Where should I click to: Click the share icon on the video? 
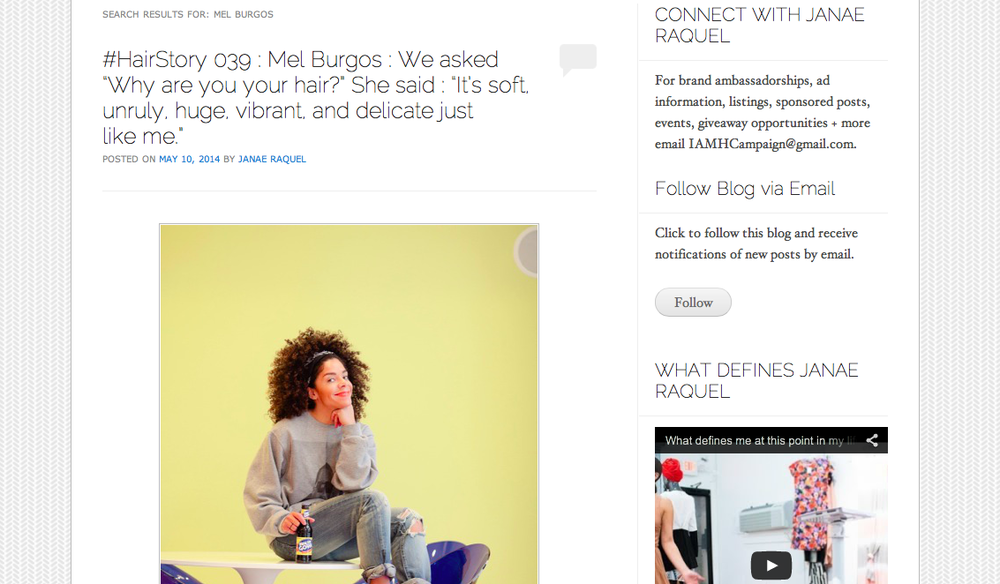point(872,440)
